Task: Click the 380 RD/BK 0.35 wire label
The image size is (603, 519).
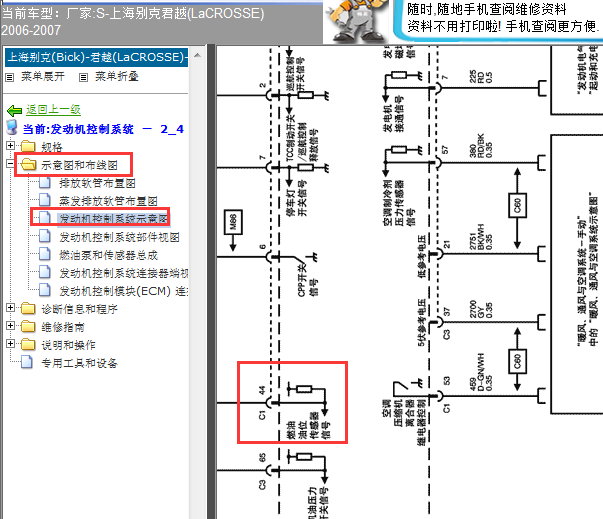Action: (481, 146)
